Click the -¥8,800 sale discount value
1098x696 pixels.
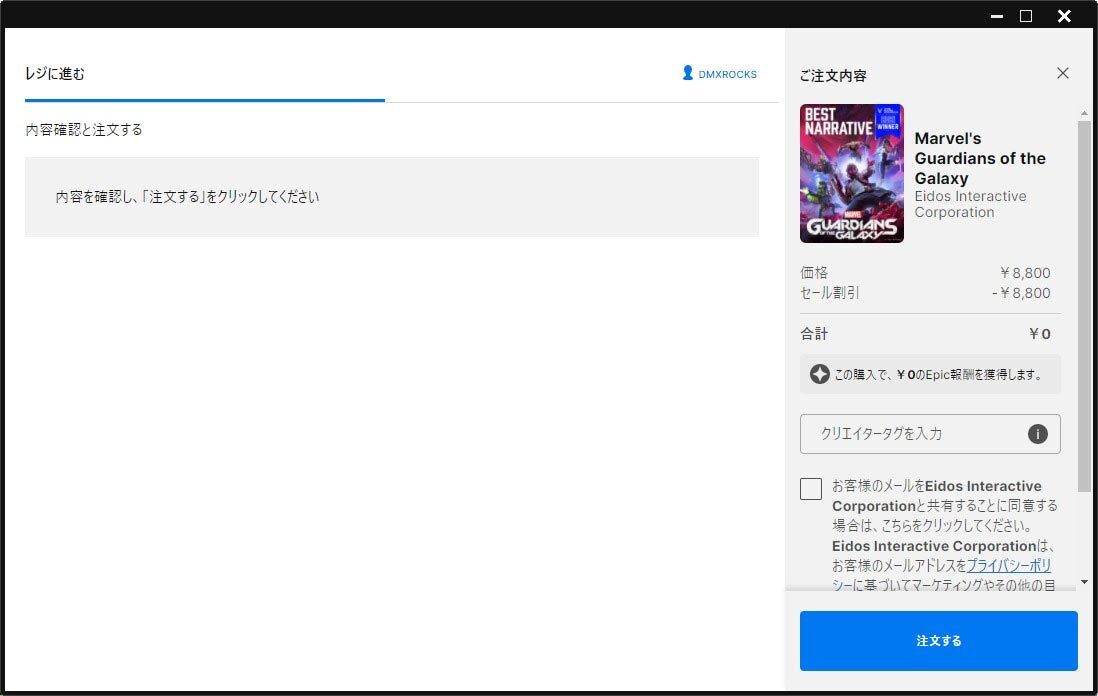1021,293
